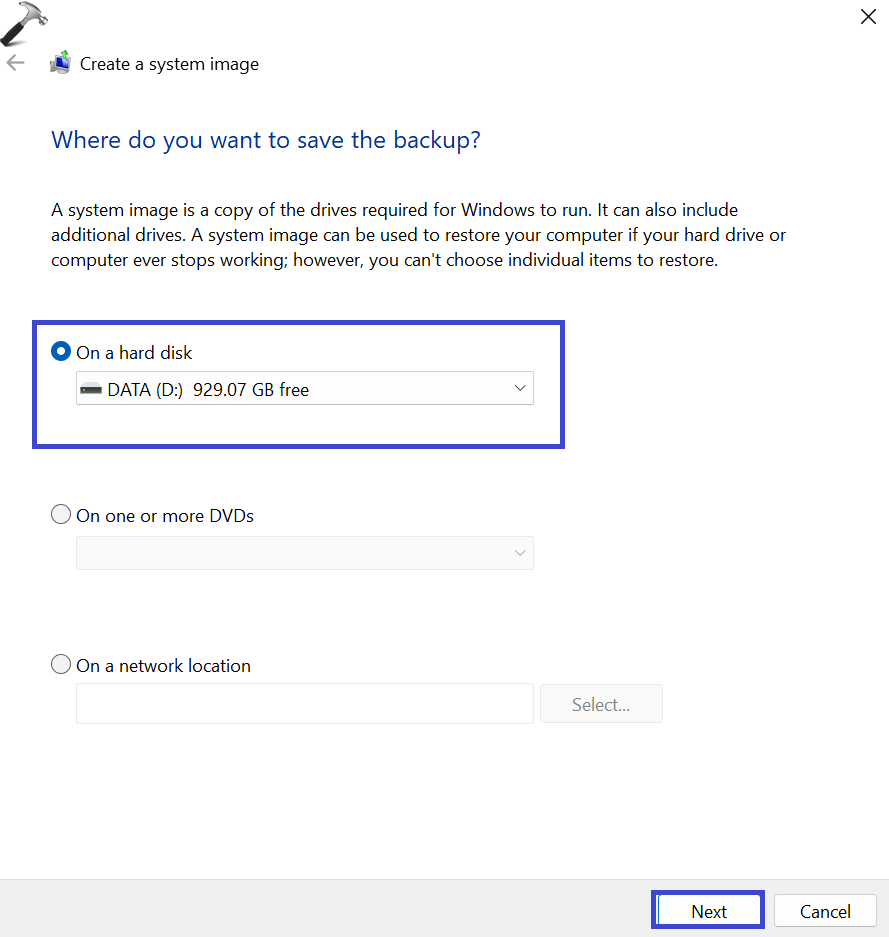Click the drive icon beside DATA (D:)
Viewport: 889px width, 937px height.
click(91, 389)
